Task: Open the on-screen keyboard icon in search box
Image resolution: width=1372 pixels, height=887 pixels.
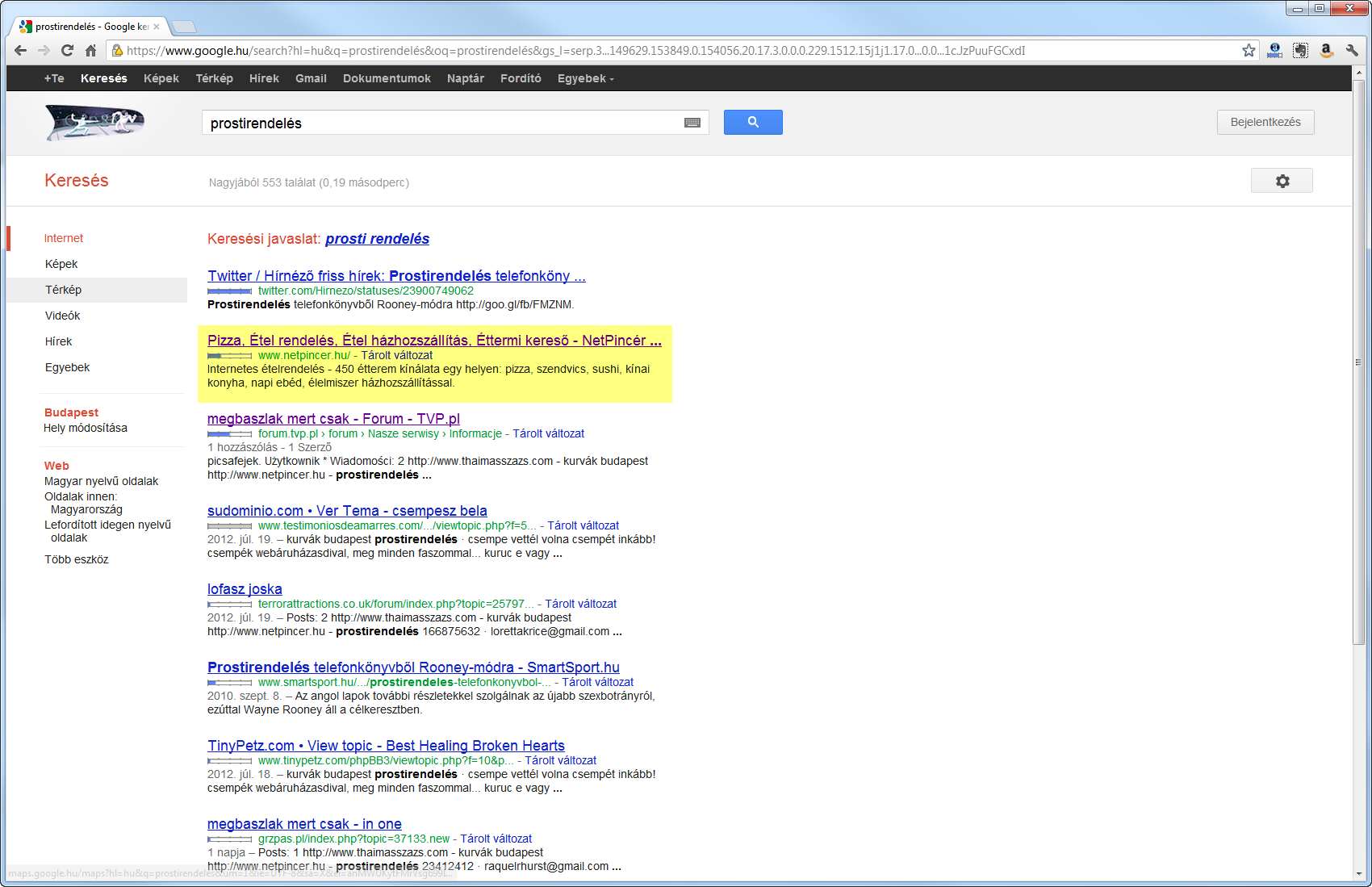Action: tap(692, 123)
